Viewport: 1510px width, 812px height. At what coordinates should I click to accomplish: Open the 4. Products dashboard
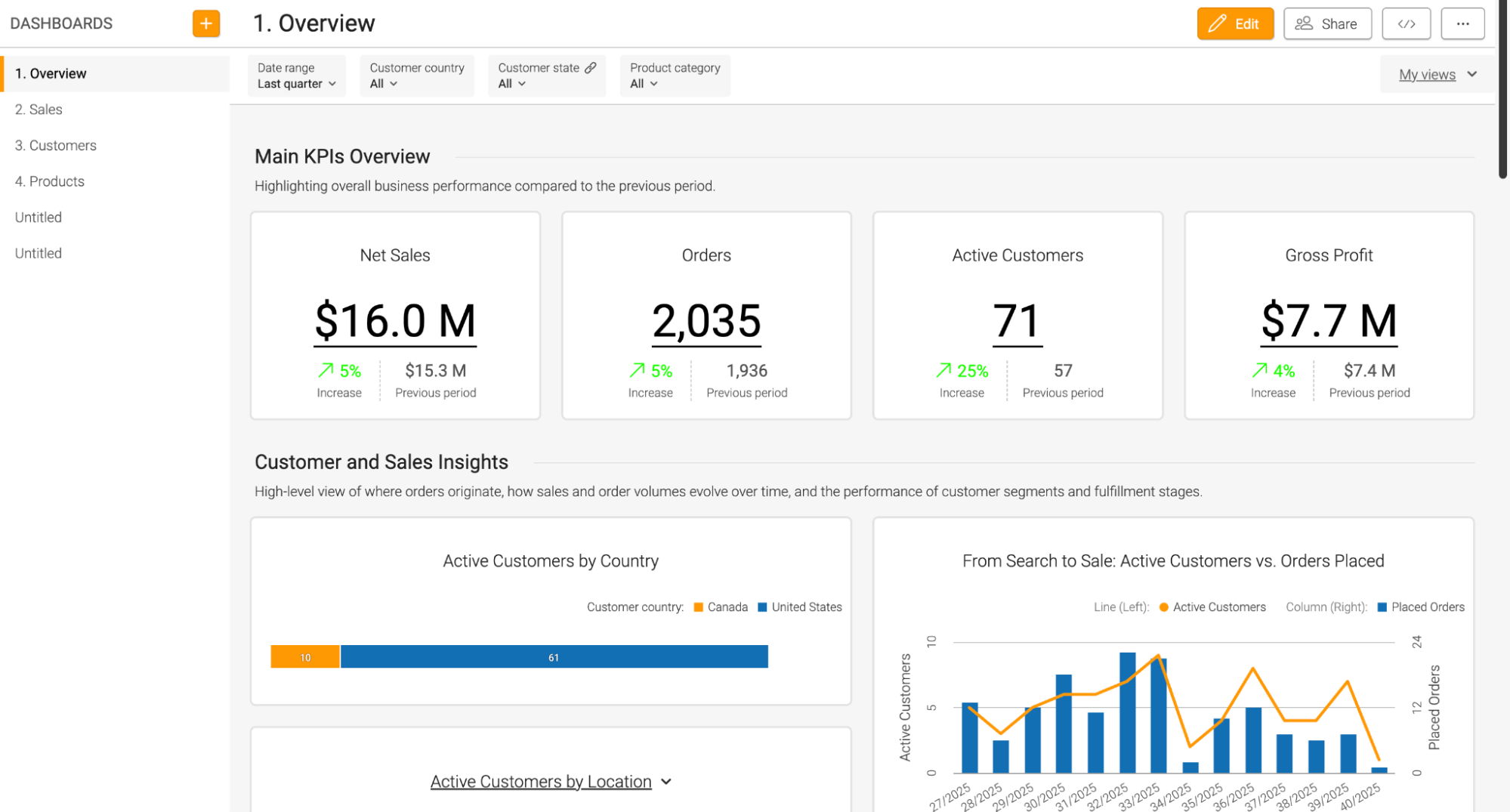50,181
